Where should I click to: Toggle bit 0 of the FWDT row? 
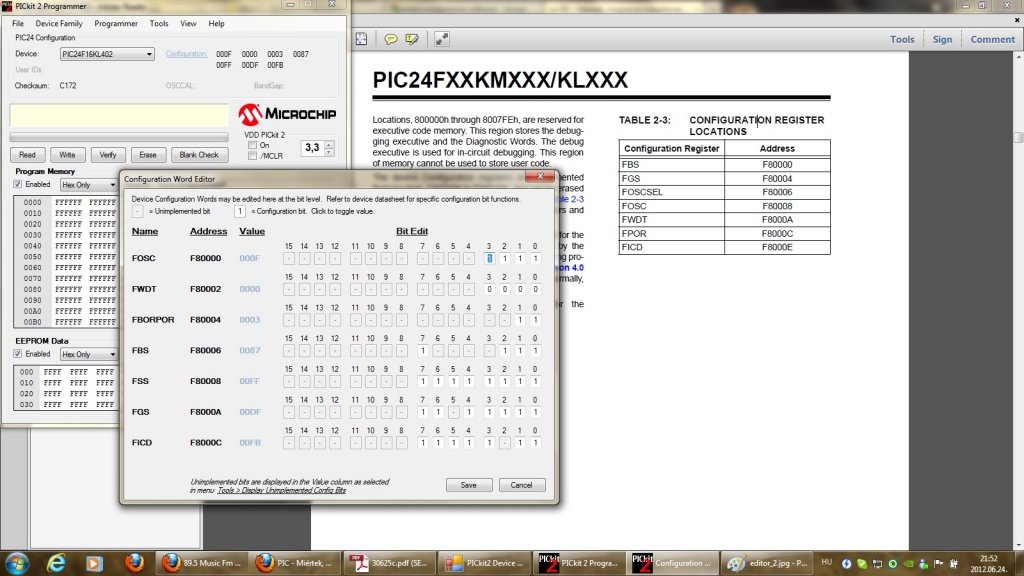tap(536, 289)
